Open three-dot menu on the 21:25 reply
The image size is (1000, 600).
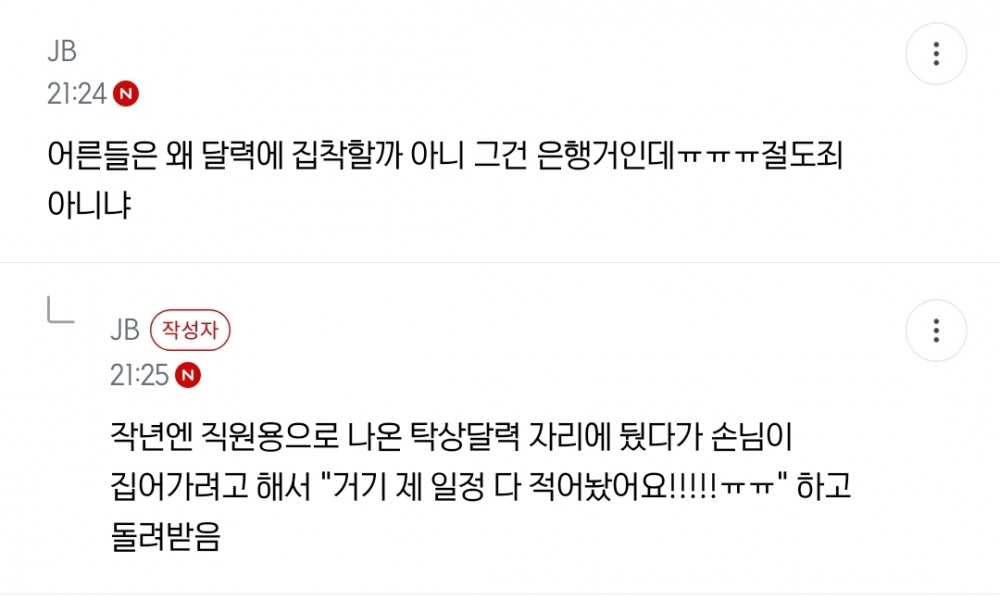tap(936, 330)
